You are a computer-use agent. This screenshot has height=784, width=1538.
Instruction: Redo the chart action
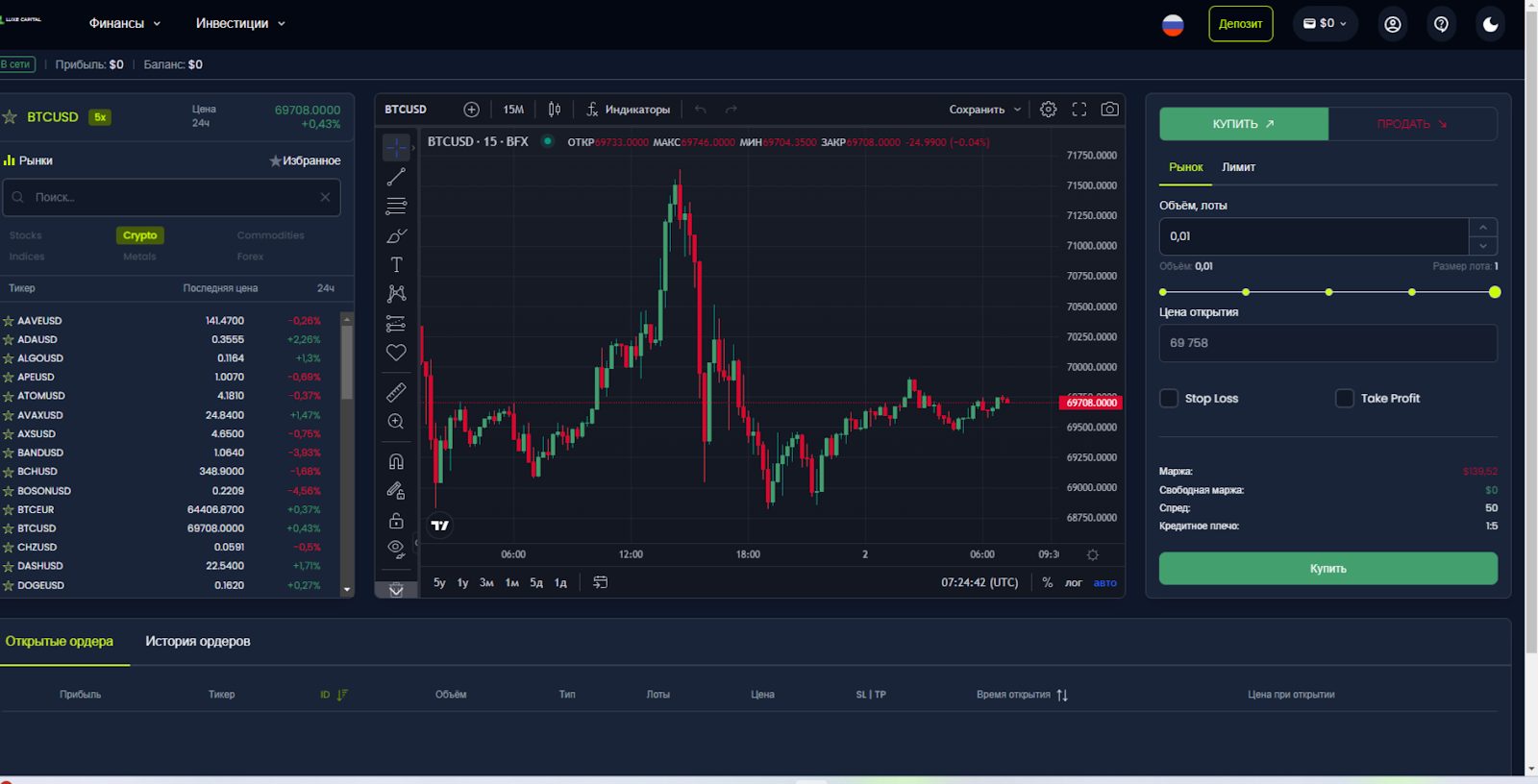tap(731, 110)
